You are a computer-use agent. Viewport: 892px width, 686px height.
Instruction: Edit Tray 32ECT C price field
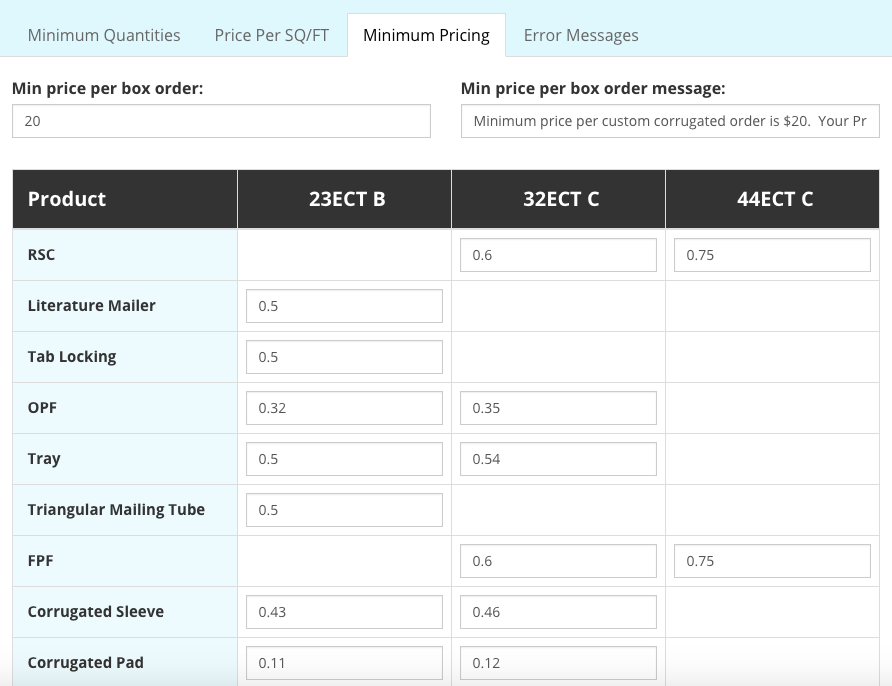click(558, 459)
